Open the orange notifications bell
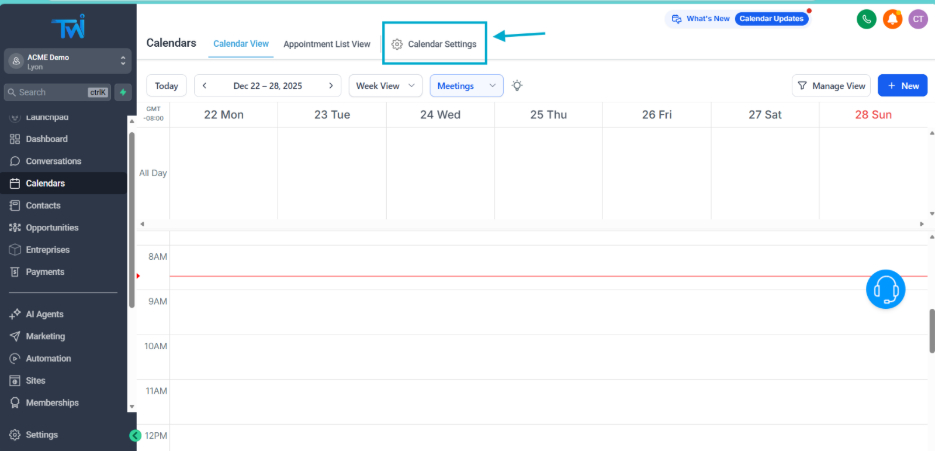This screenshot has width=936, height=451. [892, 18]
